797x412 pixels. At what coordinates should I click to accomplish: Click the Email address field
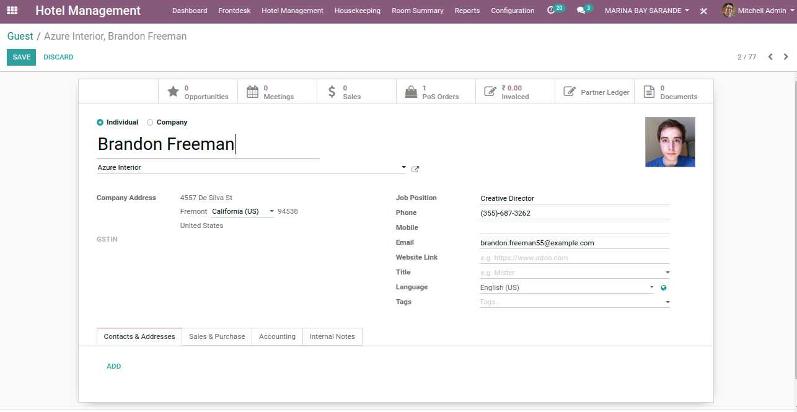click(574, 243)
